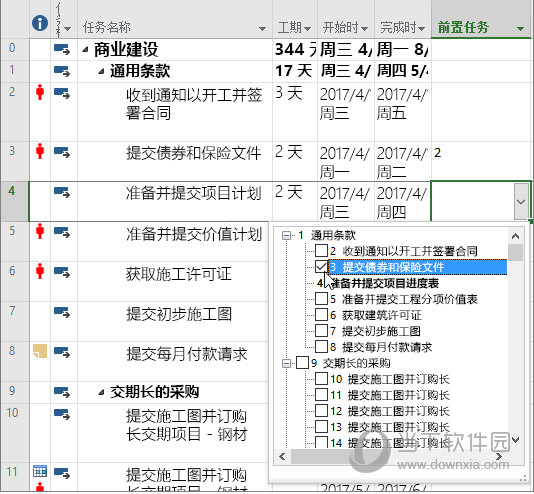The image size is (534, 494).
Task: Click task mode icon in row 0
Action: pyautogui.click(x=62, y=50)
